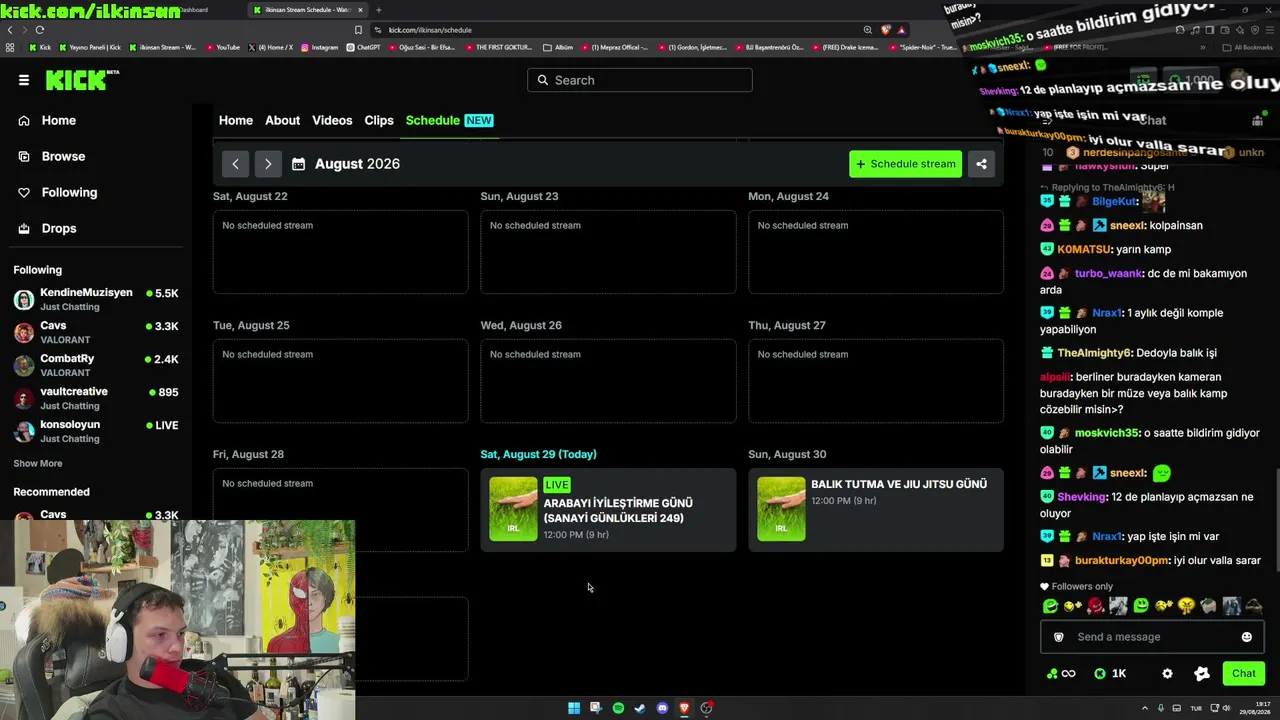Open Brave browser from the taskbar

click(684, 708)
